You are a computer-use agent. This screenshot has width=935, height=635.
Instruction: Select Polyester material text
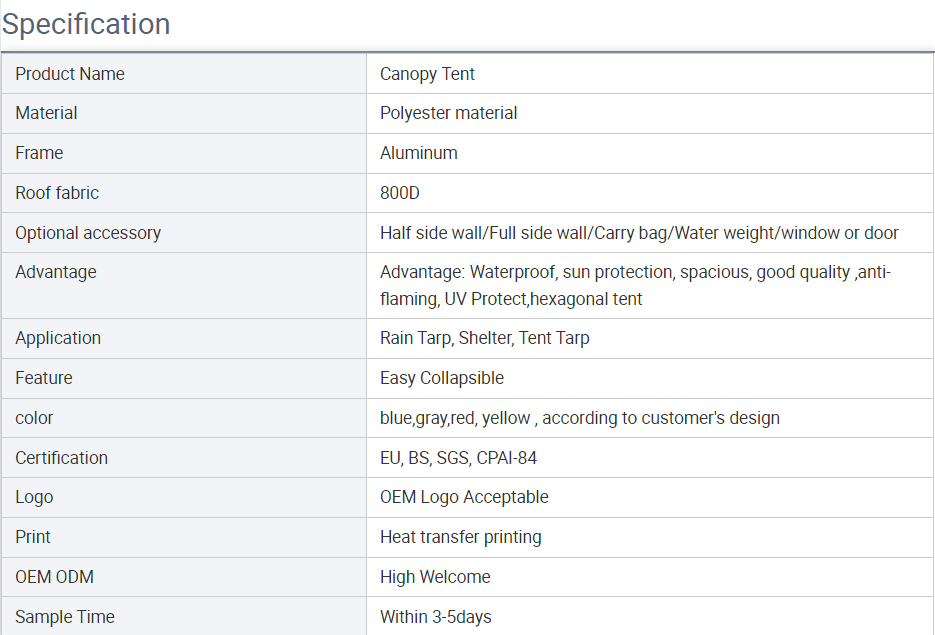click(448, 113)
